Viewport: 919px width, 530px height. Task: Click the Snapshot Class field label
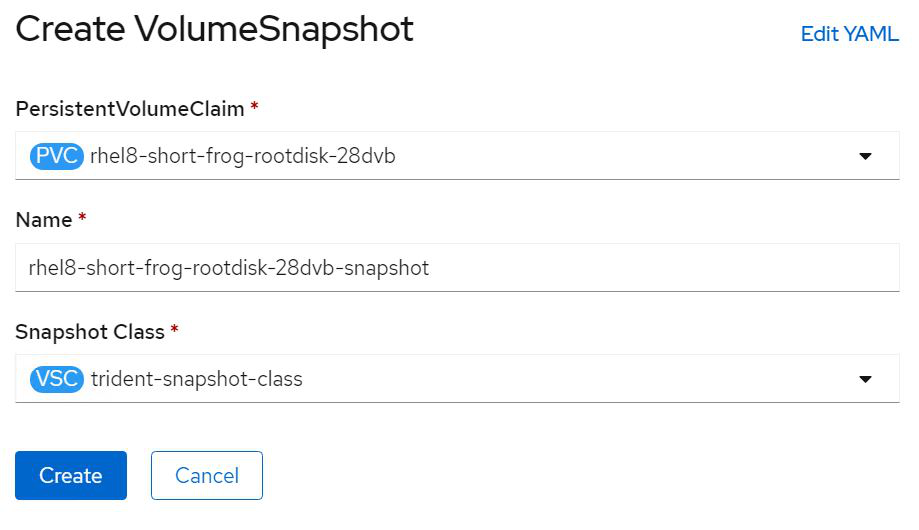[90, 331]
